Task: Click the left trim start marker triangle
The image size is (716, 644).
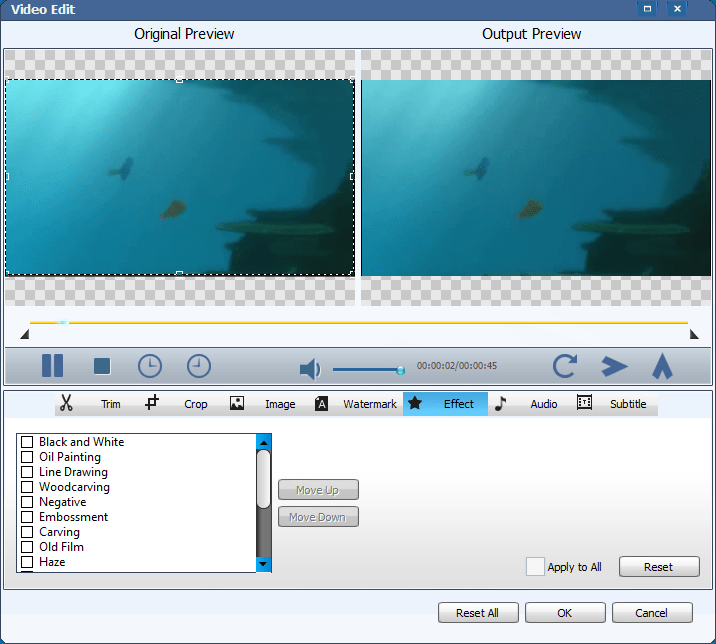Action: (x=25, y=334)
